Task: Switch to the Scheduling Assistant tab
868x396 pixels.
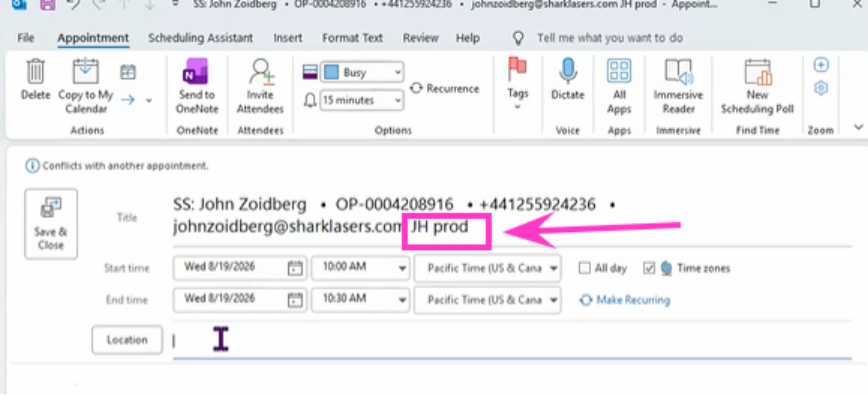Action: point(200,38)
